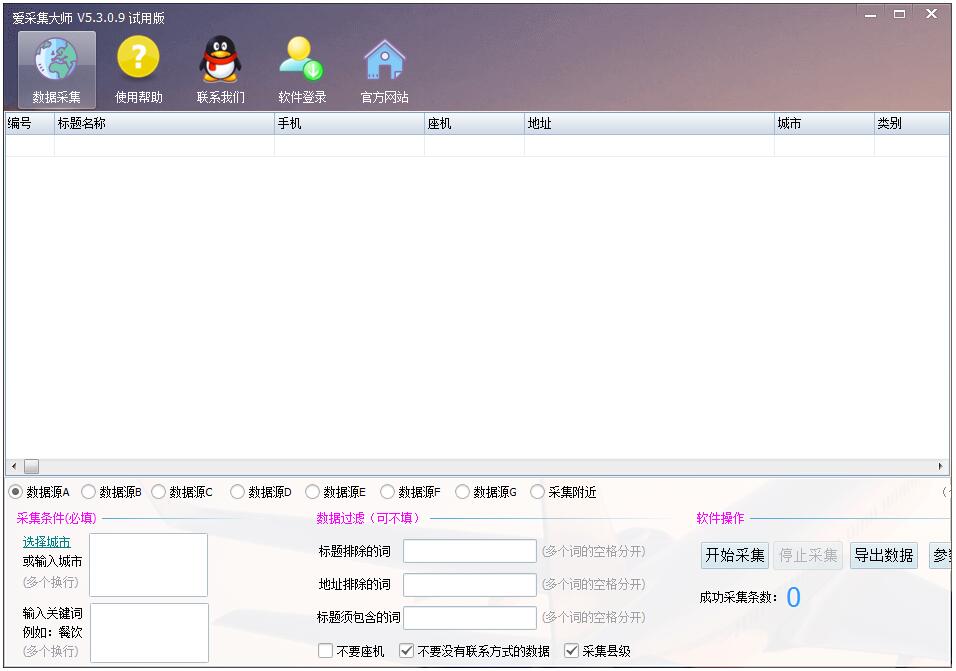Select the 数据源B radio button

click(86, 491)
